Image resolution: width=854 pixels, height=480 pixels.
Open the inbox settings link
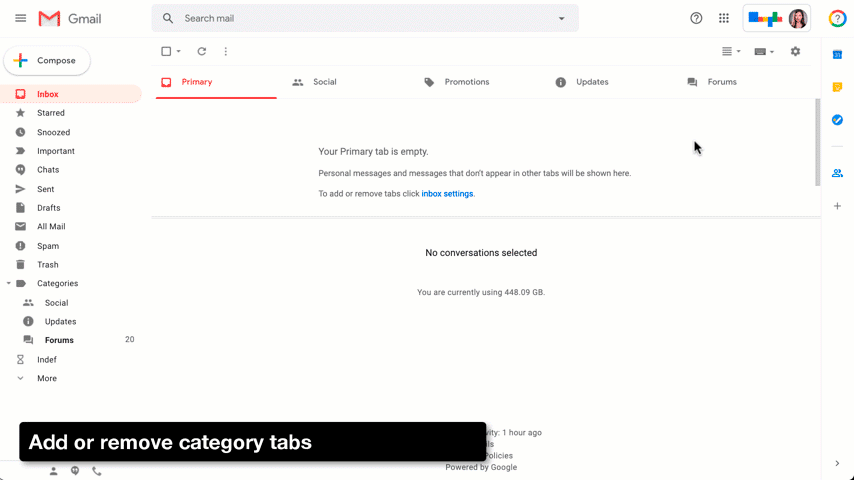point(447,194)
